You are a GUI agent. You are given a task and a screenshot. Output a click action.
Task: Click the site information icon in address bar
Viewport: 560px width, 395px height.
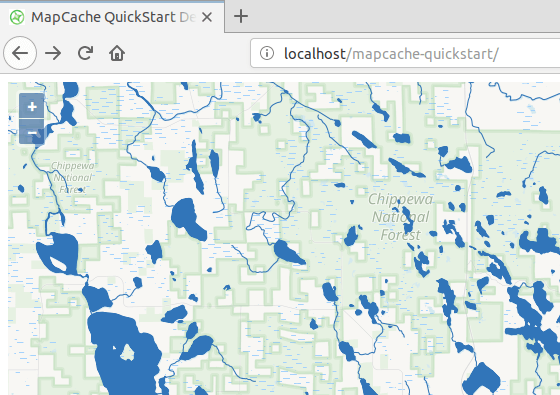(267, 53)
